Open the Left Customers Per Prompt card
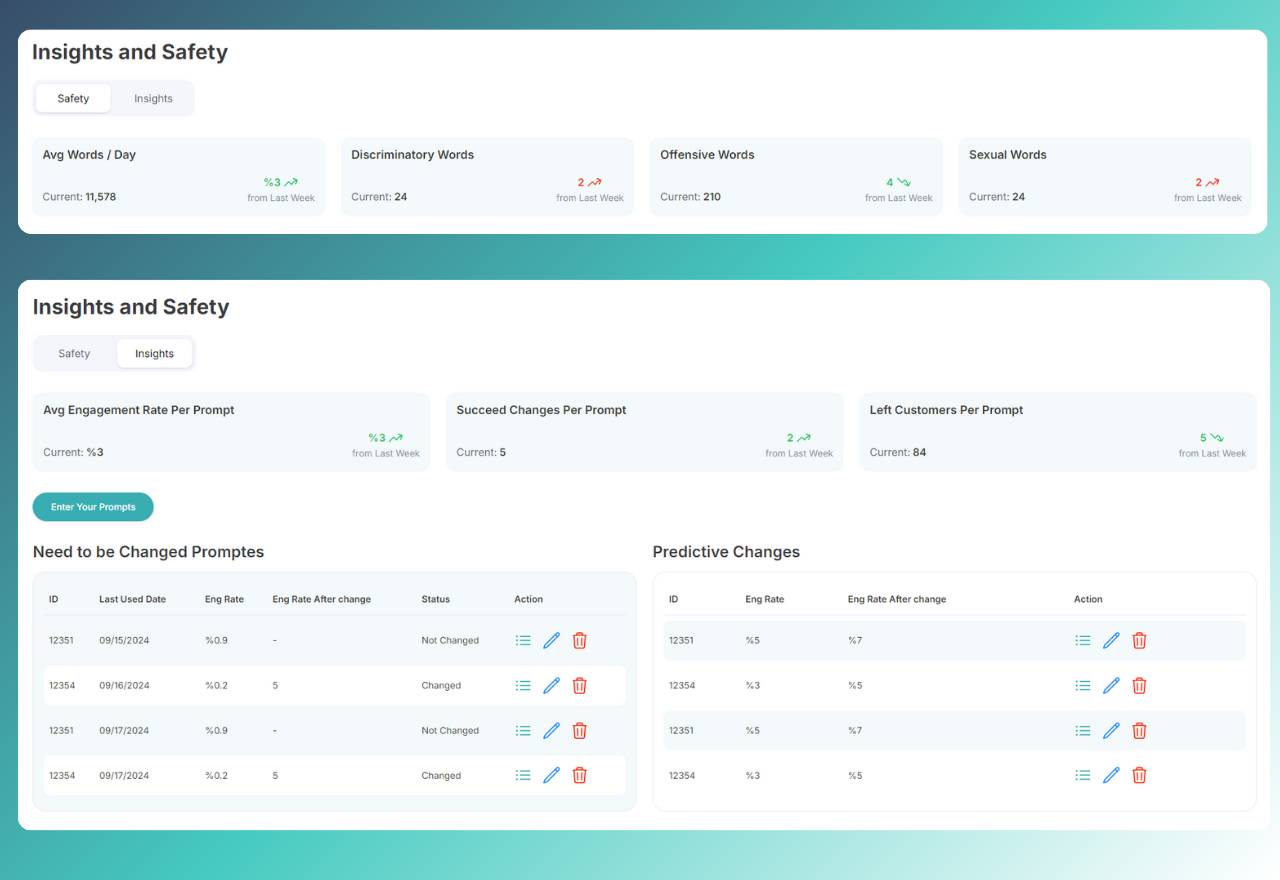This screenshot has width=1280, height=880. point(1057,431)
